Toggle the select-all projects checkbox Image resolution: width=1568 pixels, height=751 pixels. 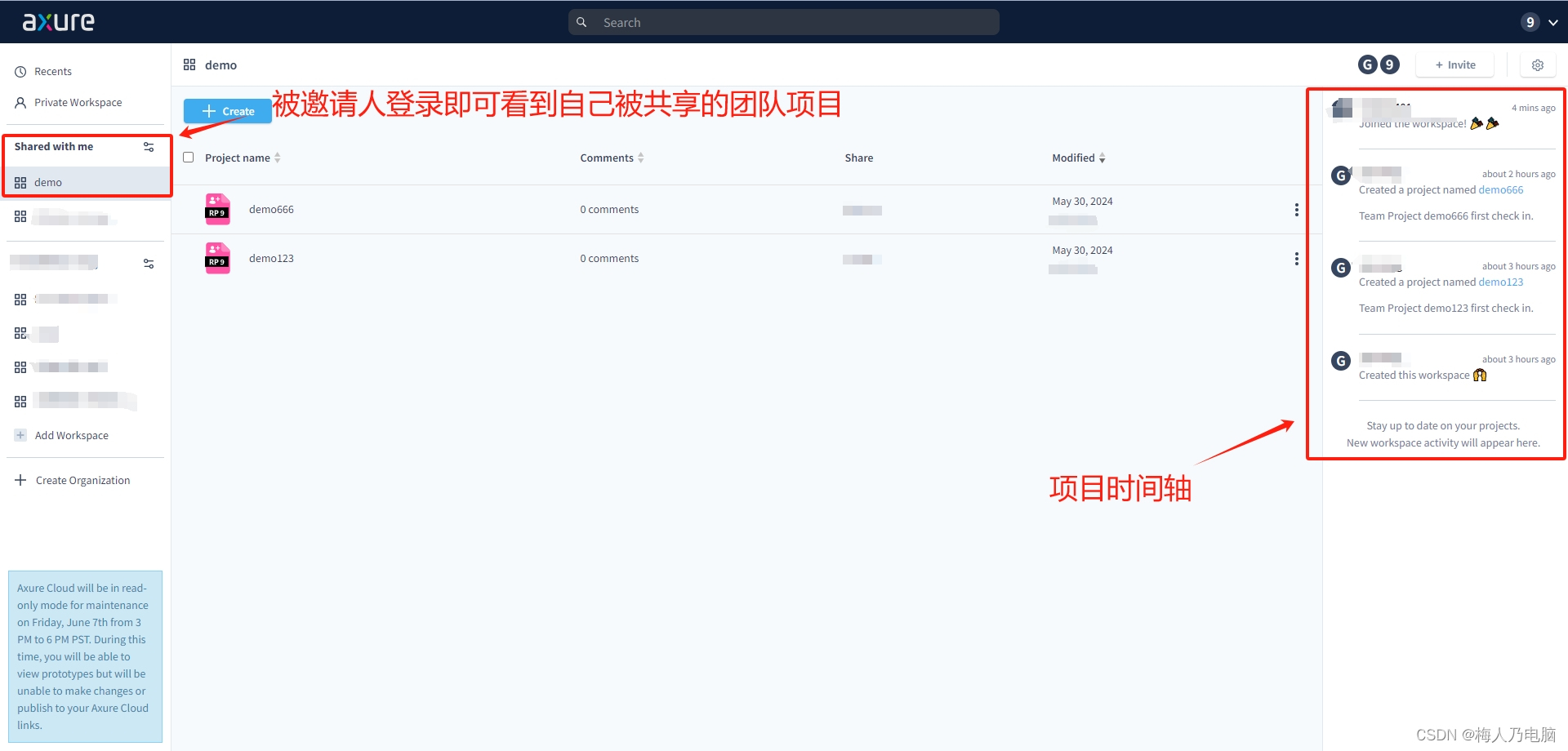click(x=189, y=157)
